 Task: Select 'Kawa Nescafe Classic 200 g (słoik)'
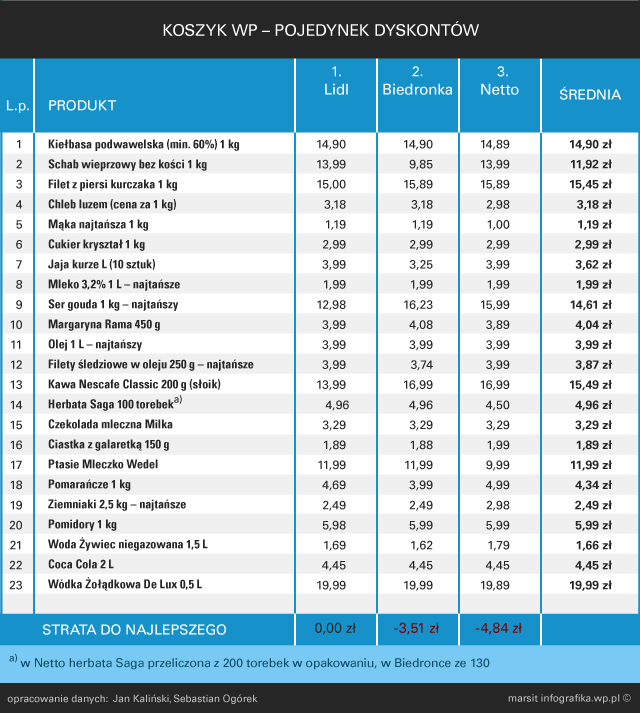click(135, 384)
